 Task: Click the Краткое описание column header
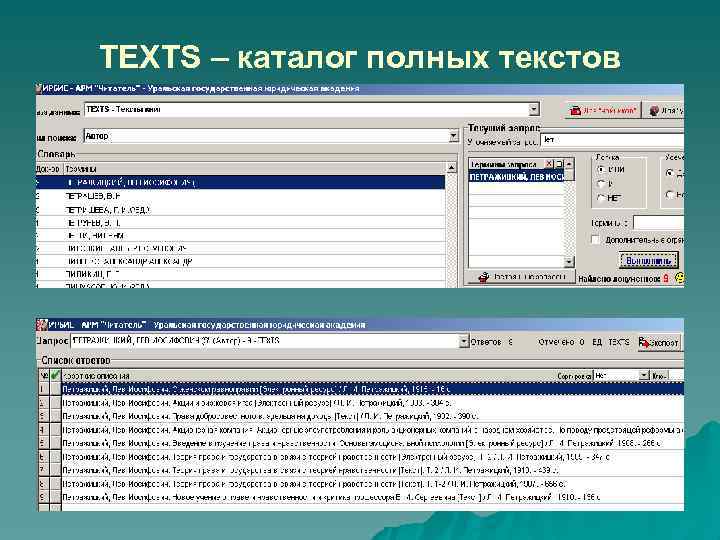coord(309,376)
